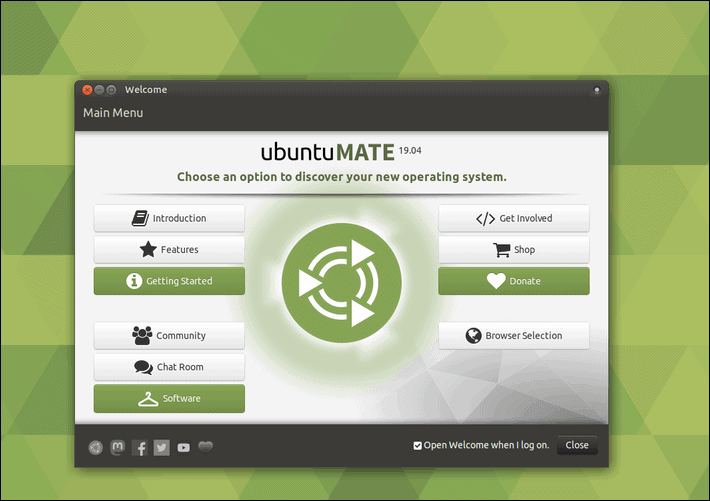Open the Twitter icon in footer
The height and width of the screenshot is (501, 710).
pyautogui.click(x=162, y=448)
